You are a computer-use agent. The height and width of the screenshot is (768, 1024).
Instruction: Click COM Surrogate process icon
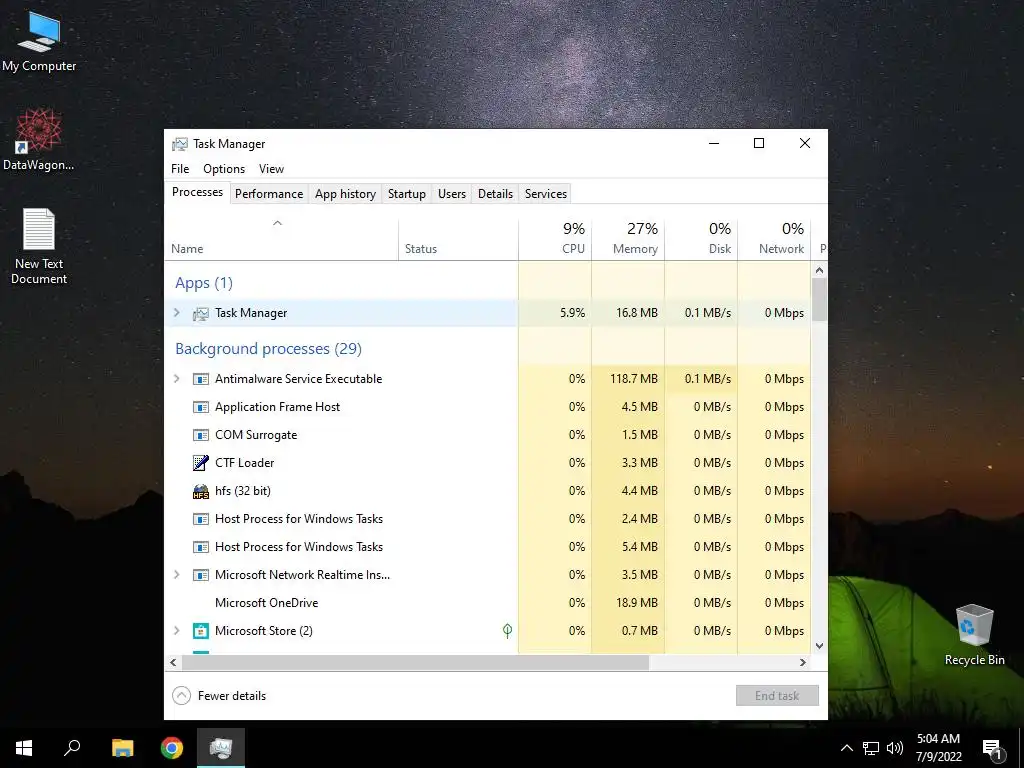coord(200,435)
